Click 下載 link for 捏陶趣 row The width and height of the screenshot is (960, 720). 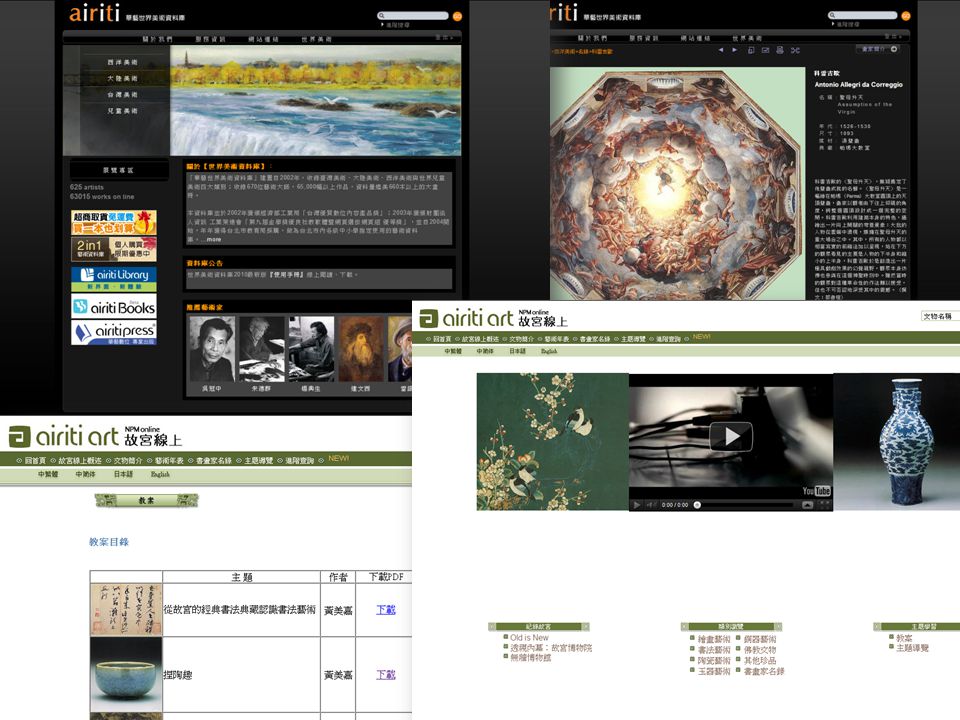click(386, 675)
